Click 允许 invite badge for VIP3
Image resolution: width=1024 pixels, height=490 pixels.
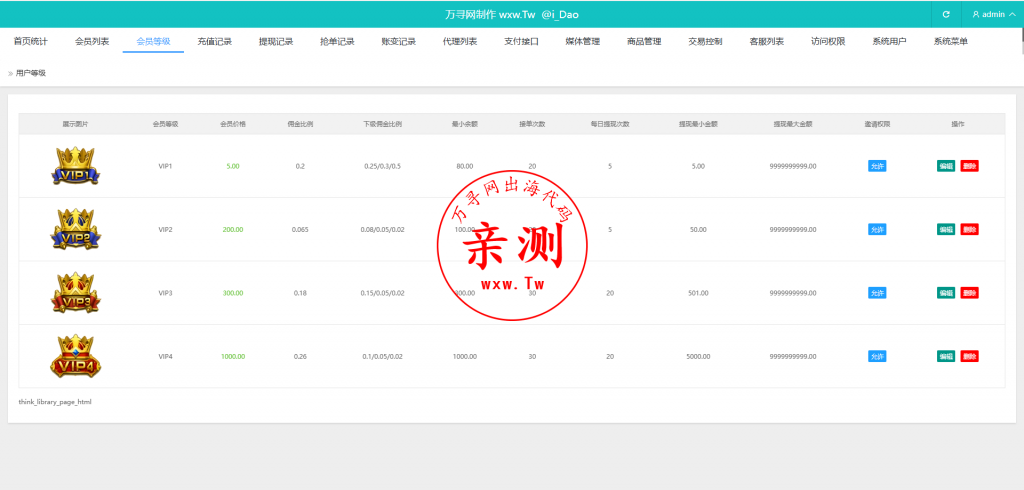[877, 293]
